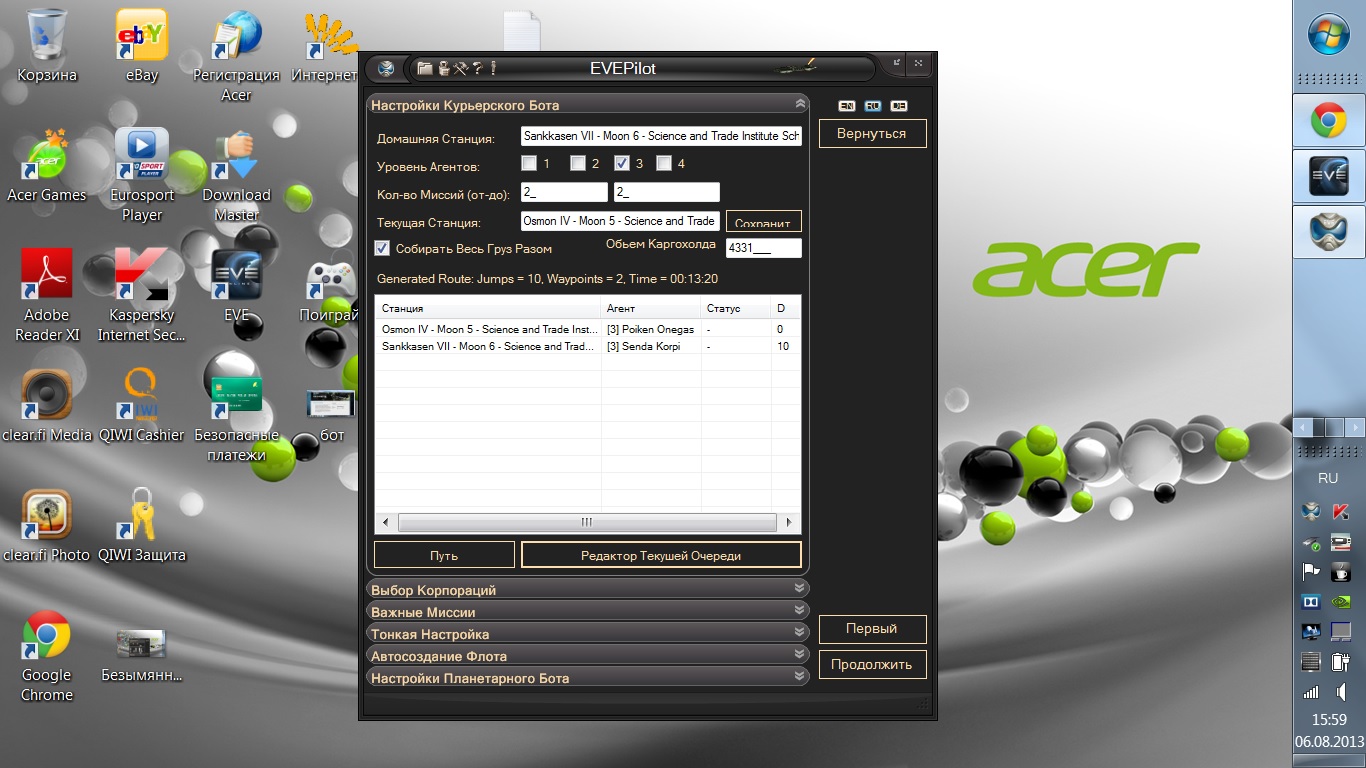
Task: Click the RU language indicator in taskbar
Action: coord(1328,478)
